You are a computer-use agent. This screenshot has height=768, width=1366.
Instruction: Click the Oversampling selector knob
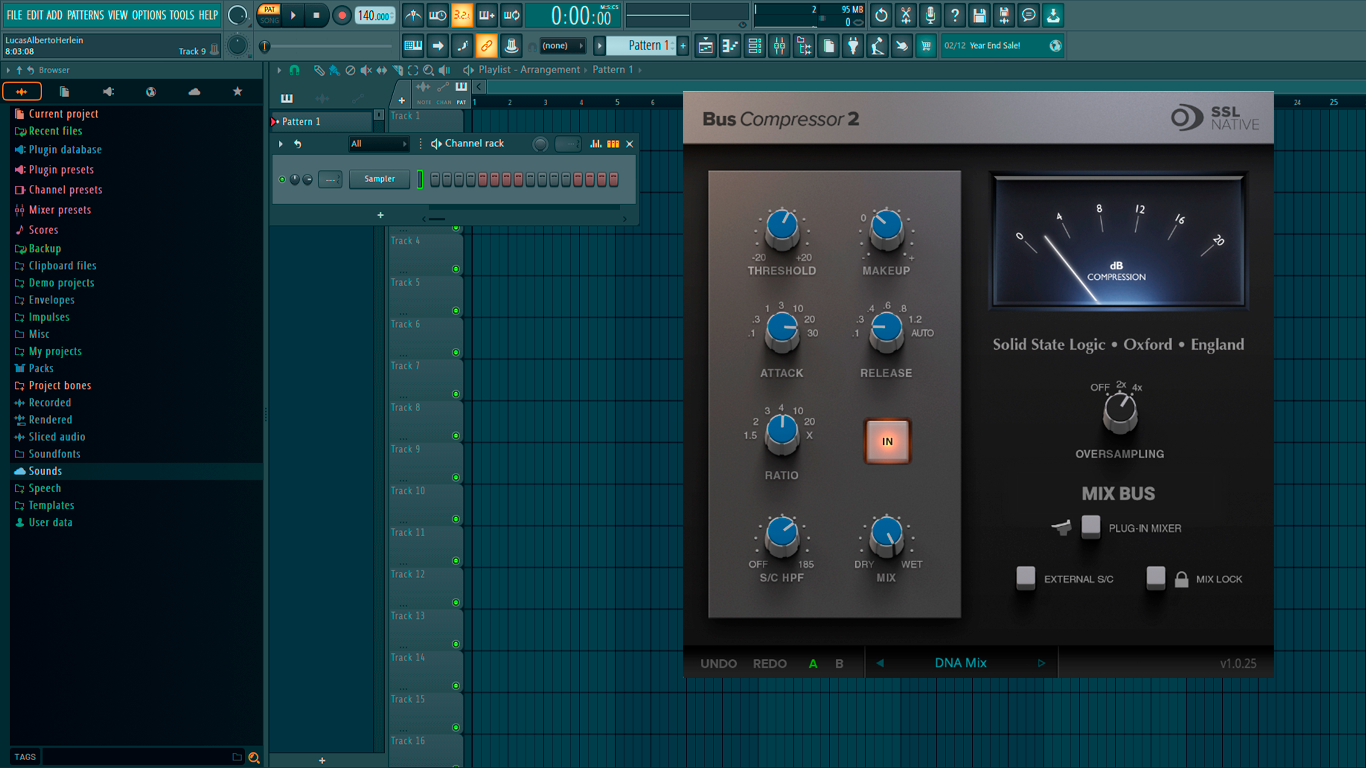tap(1120, 412)
